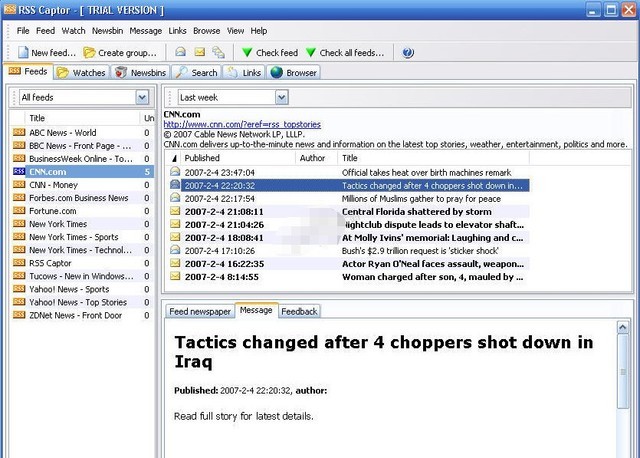Click the open envelope toolbar icon
Image resolution: width=640 pixels, height=458 pixels.
(181, 53)
